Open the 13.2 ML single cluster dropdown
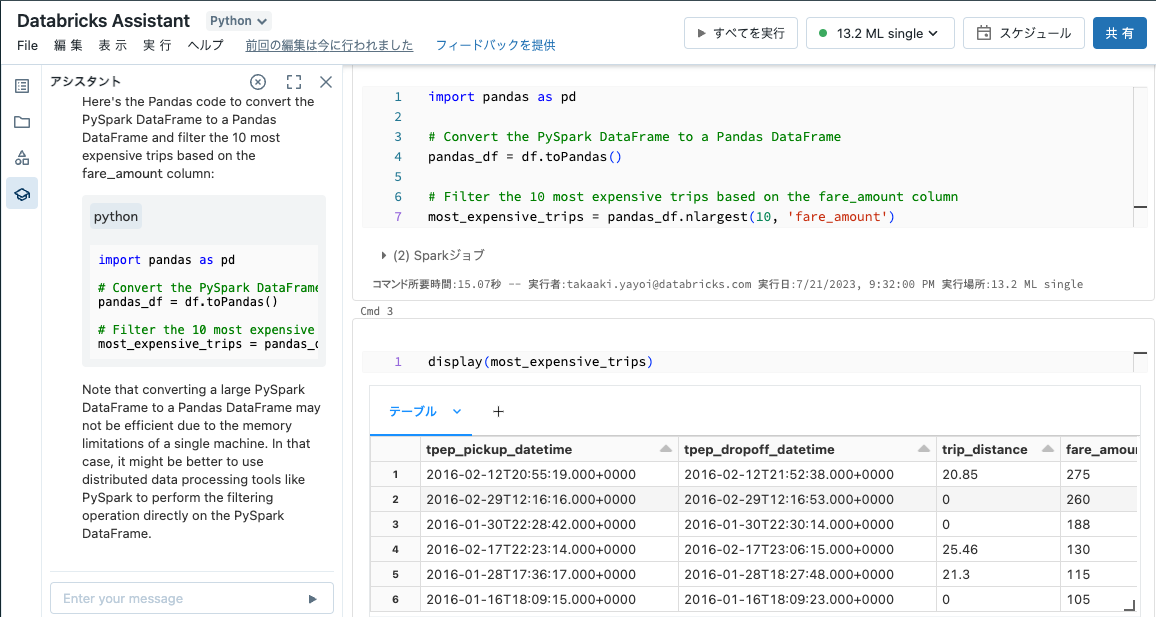 879,32
